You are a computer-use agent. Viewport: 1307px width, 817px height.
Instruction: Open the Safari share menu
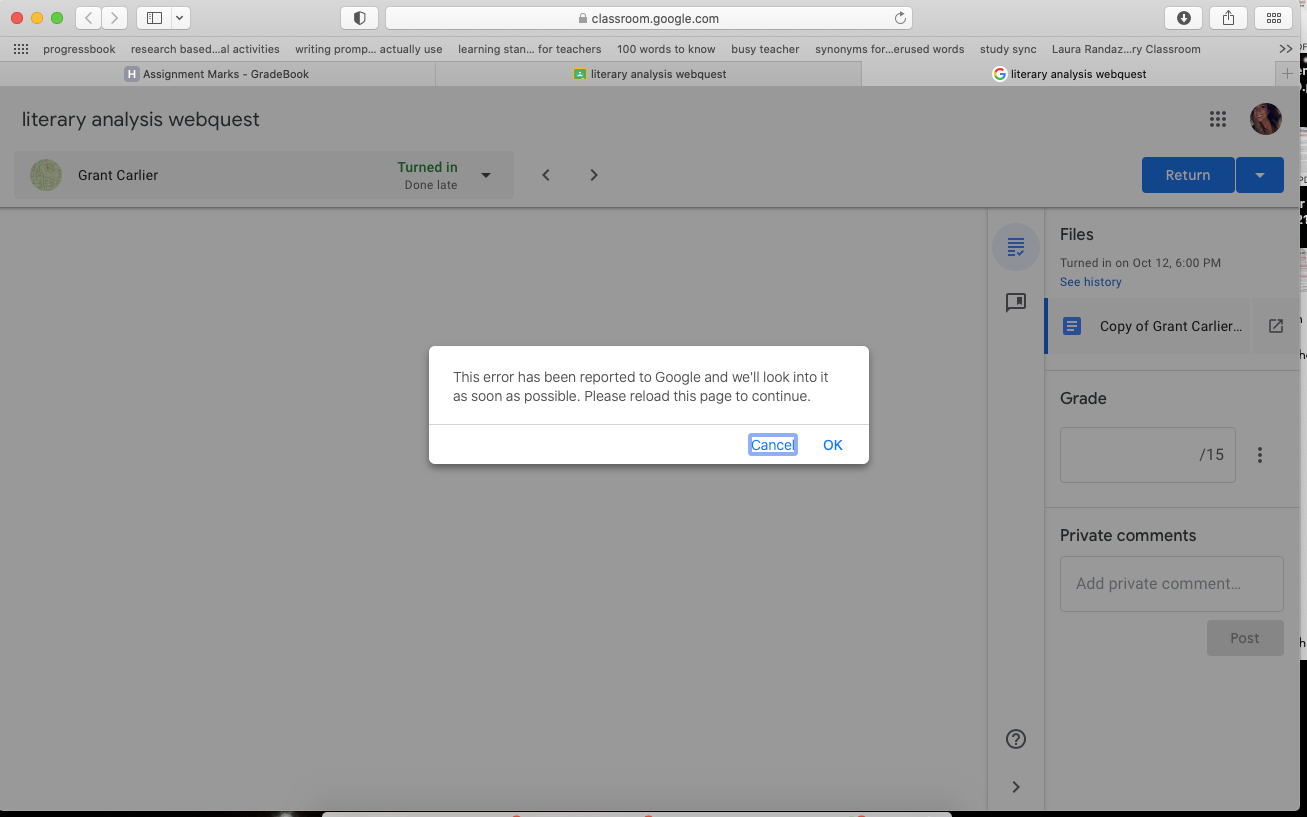1228,18
